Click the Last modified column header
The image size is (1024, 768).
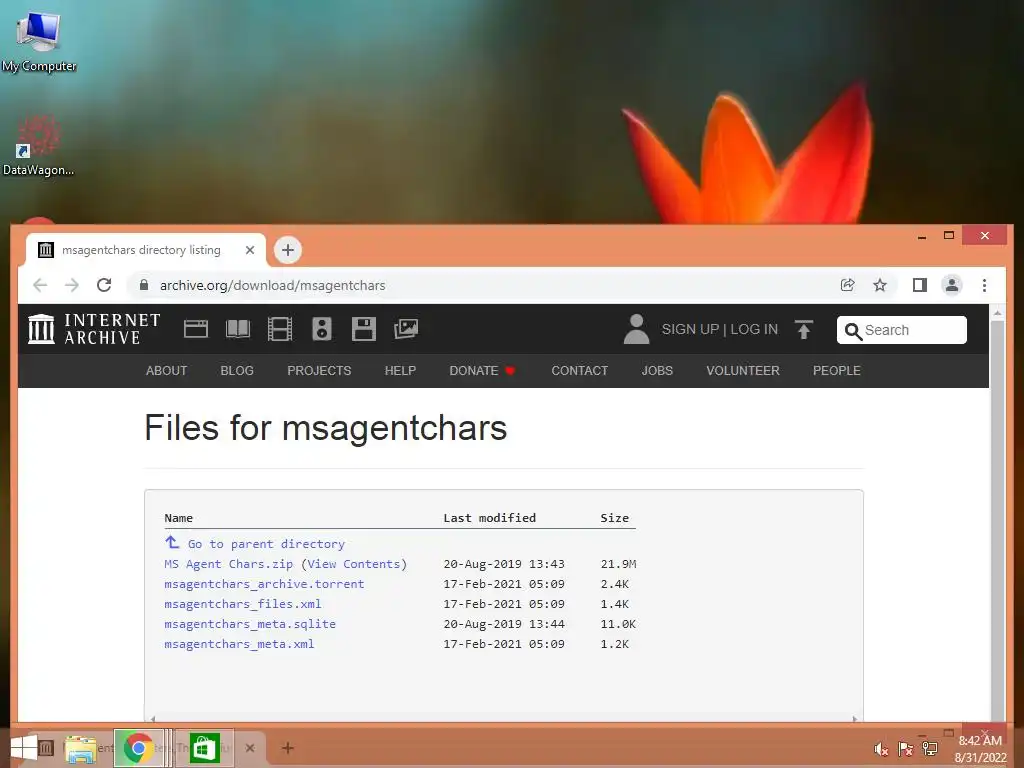point(490,518)
